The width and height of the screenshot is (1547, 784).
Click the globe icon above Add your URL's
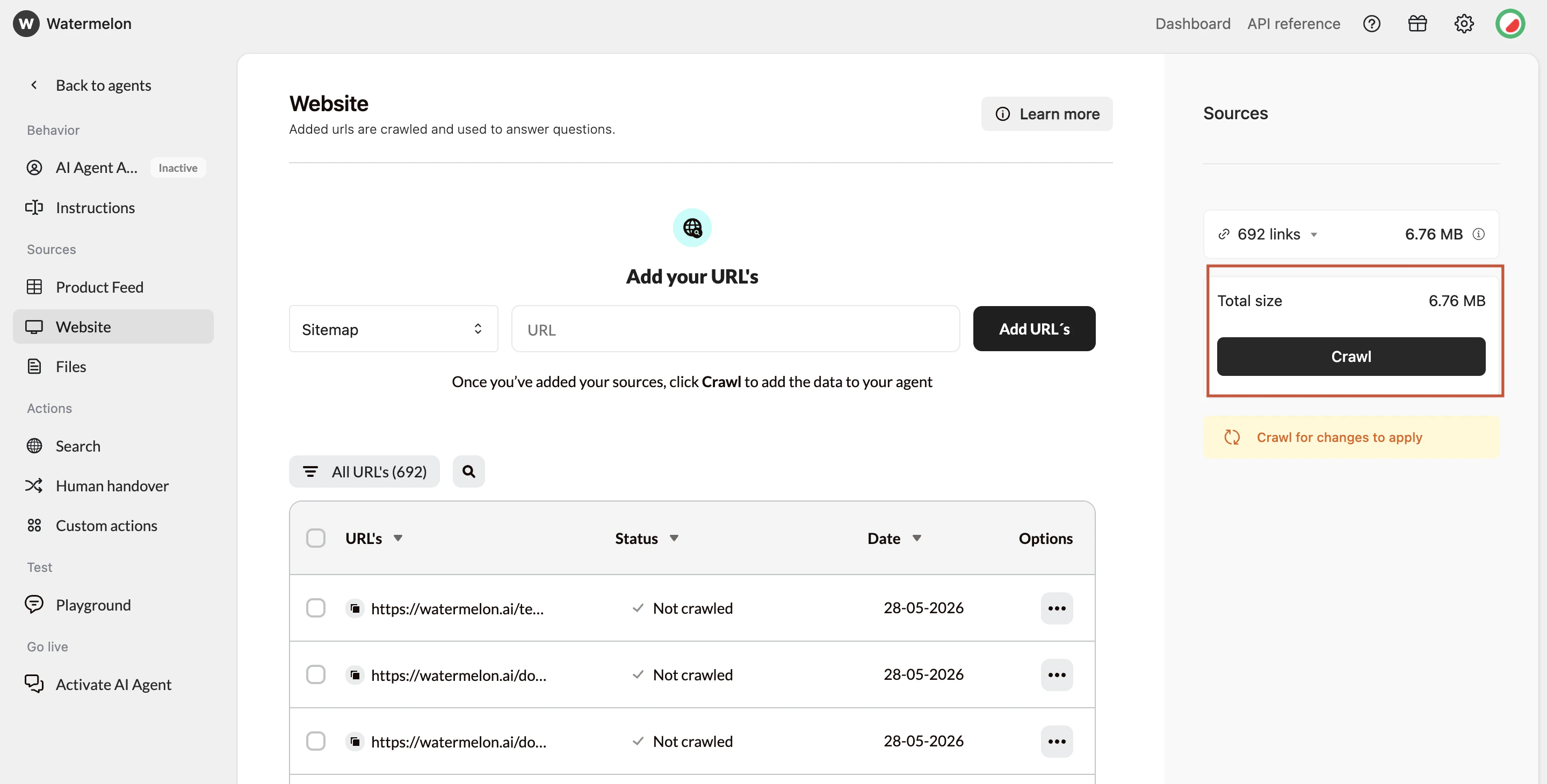click(692, 228)
